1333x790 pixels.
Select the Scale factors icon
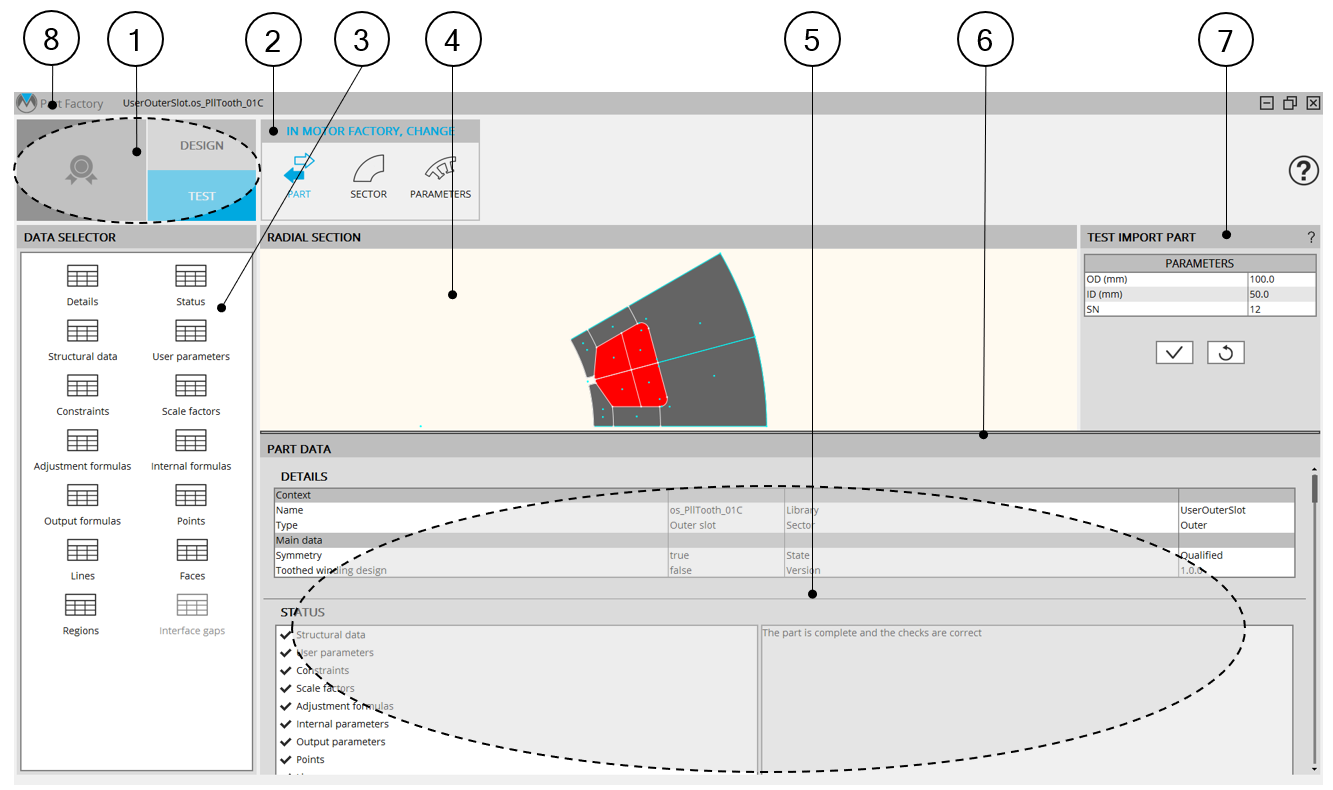190,387
